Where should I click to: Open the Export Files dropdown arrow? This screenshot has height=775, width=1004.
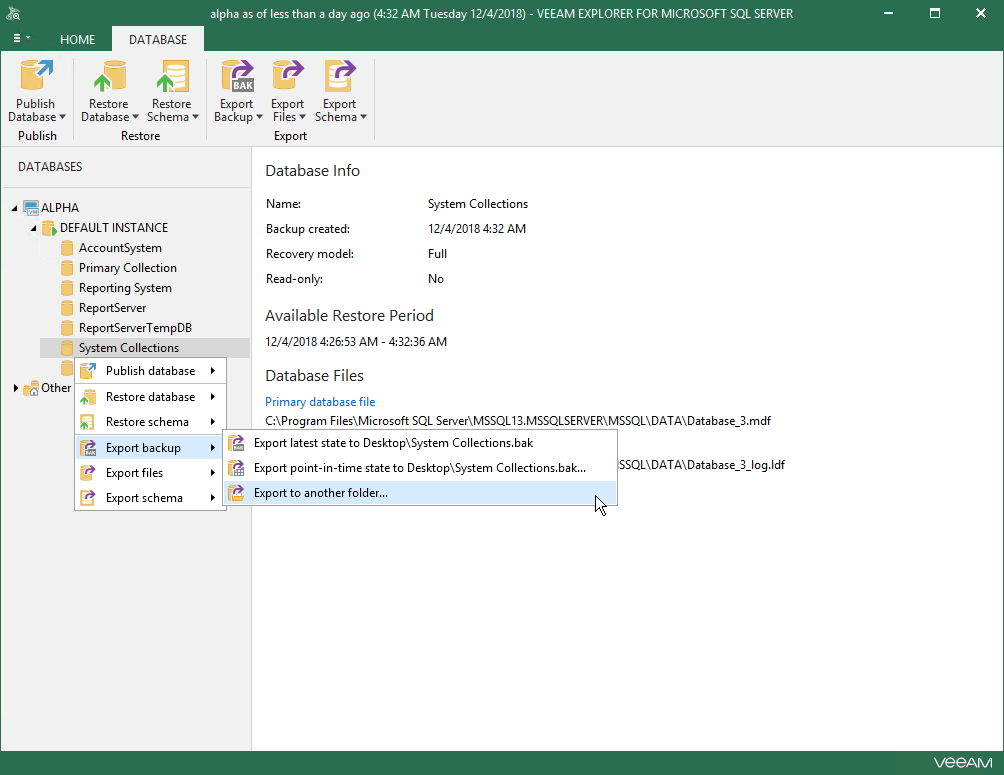302,117
